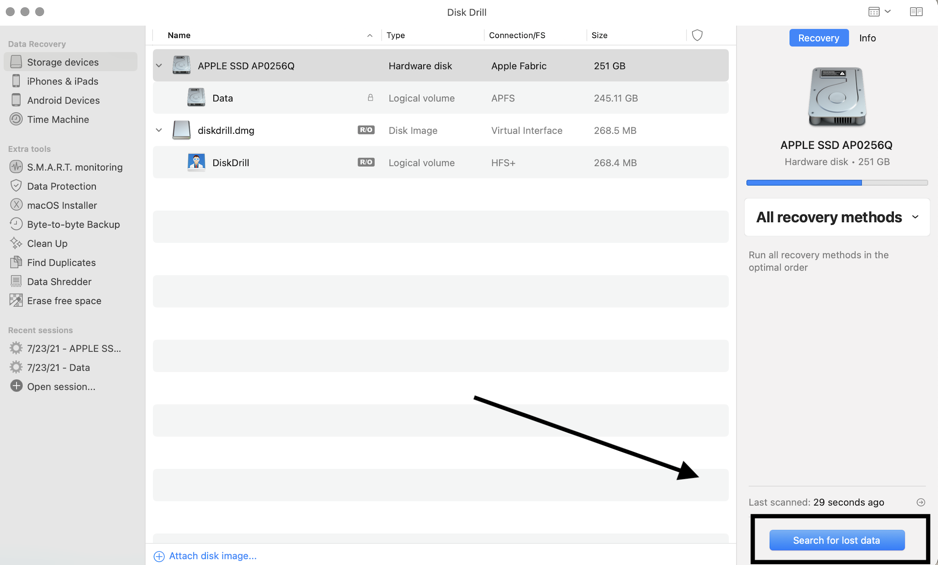Click the Apple Fabric connection cell
Viewport: 938px width, 565px height.
(x=519, y=66)
